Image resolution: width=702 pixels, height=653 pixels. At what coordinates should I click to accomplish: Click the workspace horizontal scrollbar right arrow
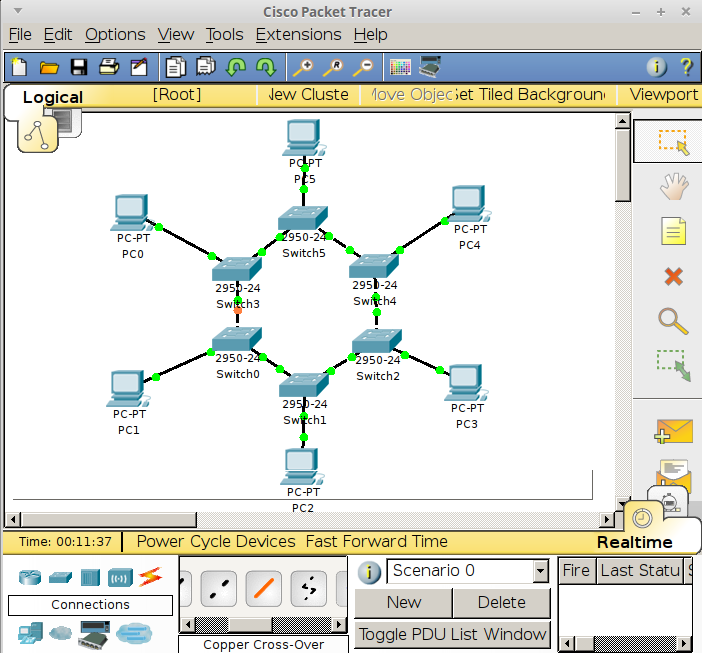coord(607,519)
